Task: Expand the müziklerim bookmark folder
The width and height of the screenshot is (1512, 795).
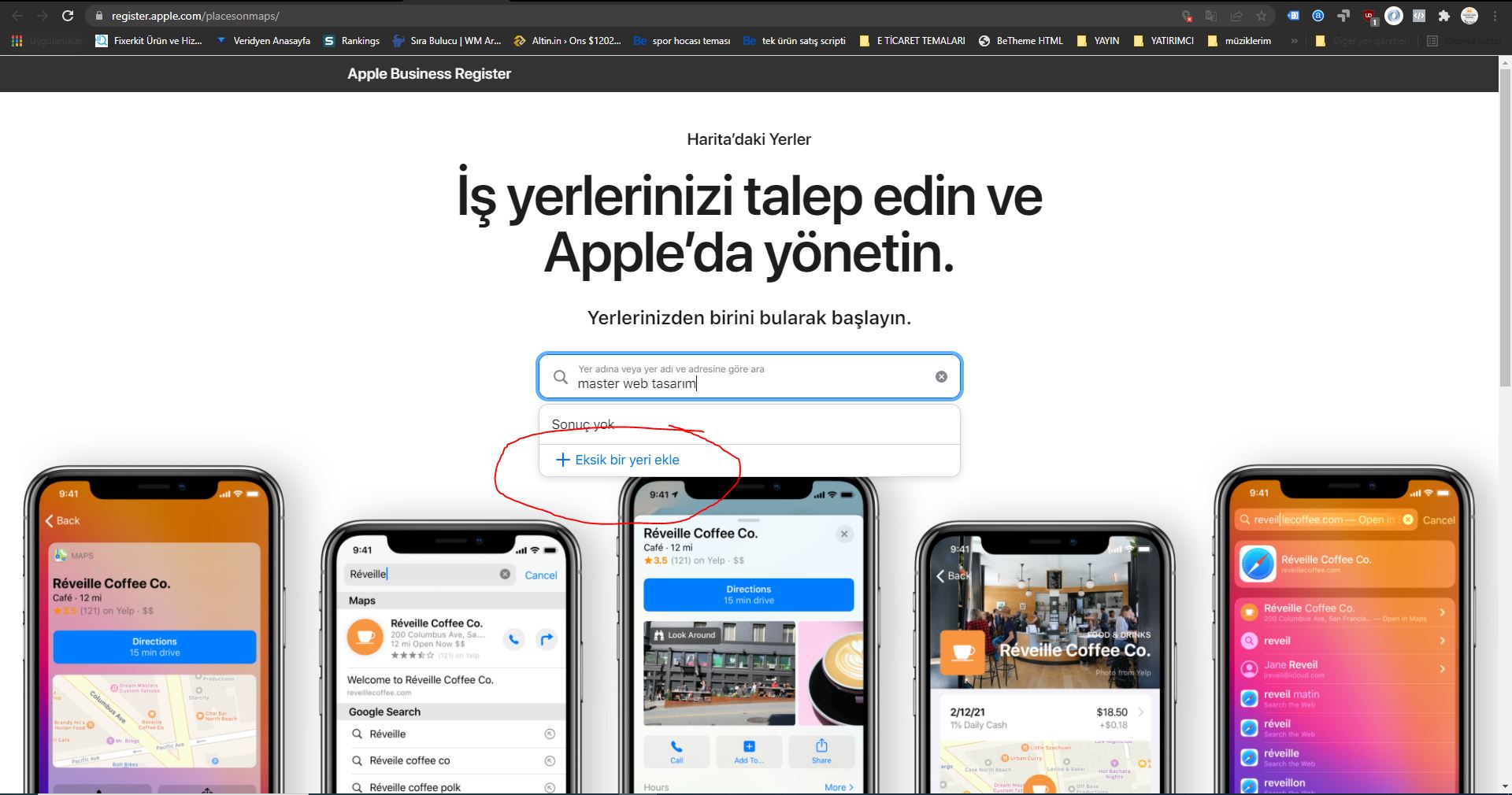Action: [1239, 41]
